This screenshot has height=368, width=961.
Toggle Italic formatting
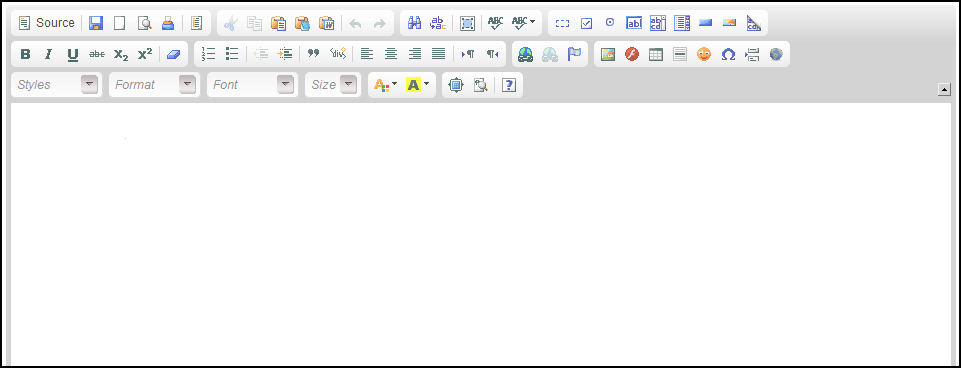pos(49,54)
